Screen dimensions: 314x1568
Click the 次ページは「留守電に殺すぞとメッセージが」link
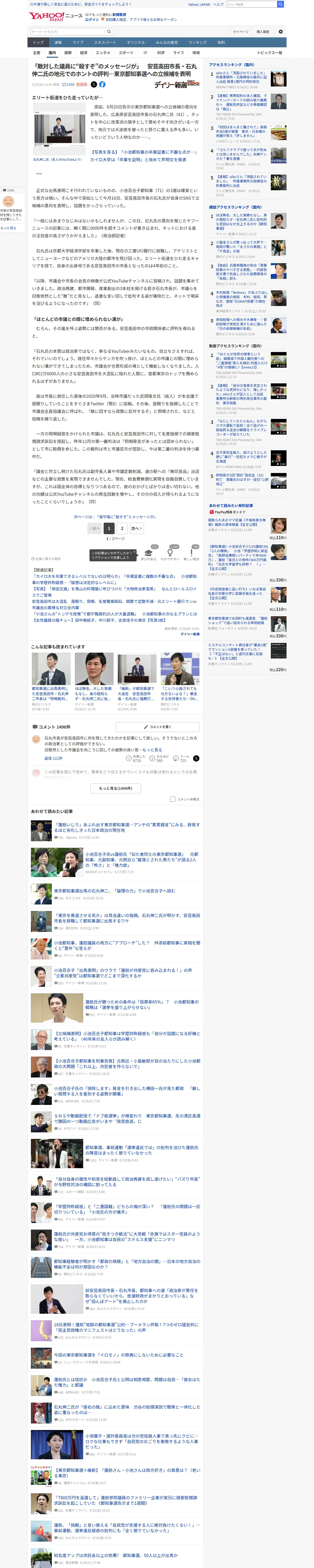pyautogui.click(x=115, y=517)
